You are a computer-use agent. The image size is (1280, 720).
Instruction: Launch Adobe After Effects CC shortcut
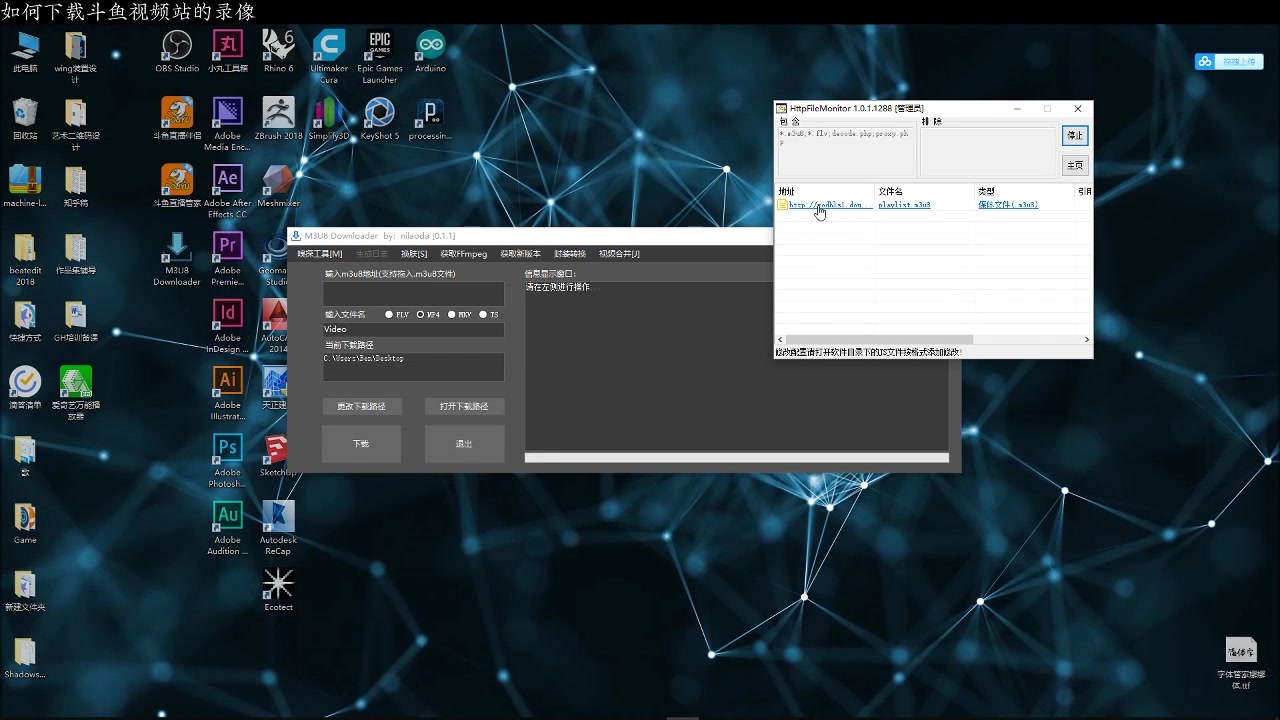[x=228, y=191]
